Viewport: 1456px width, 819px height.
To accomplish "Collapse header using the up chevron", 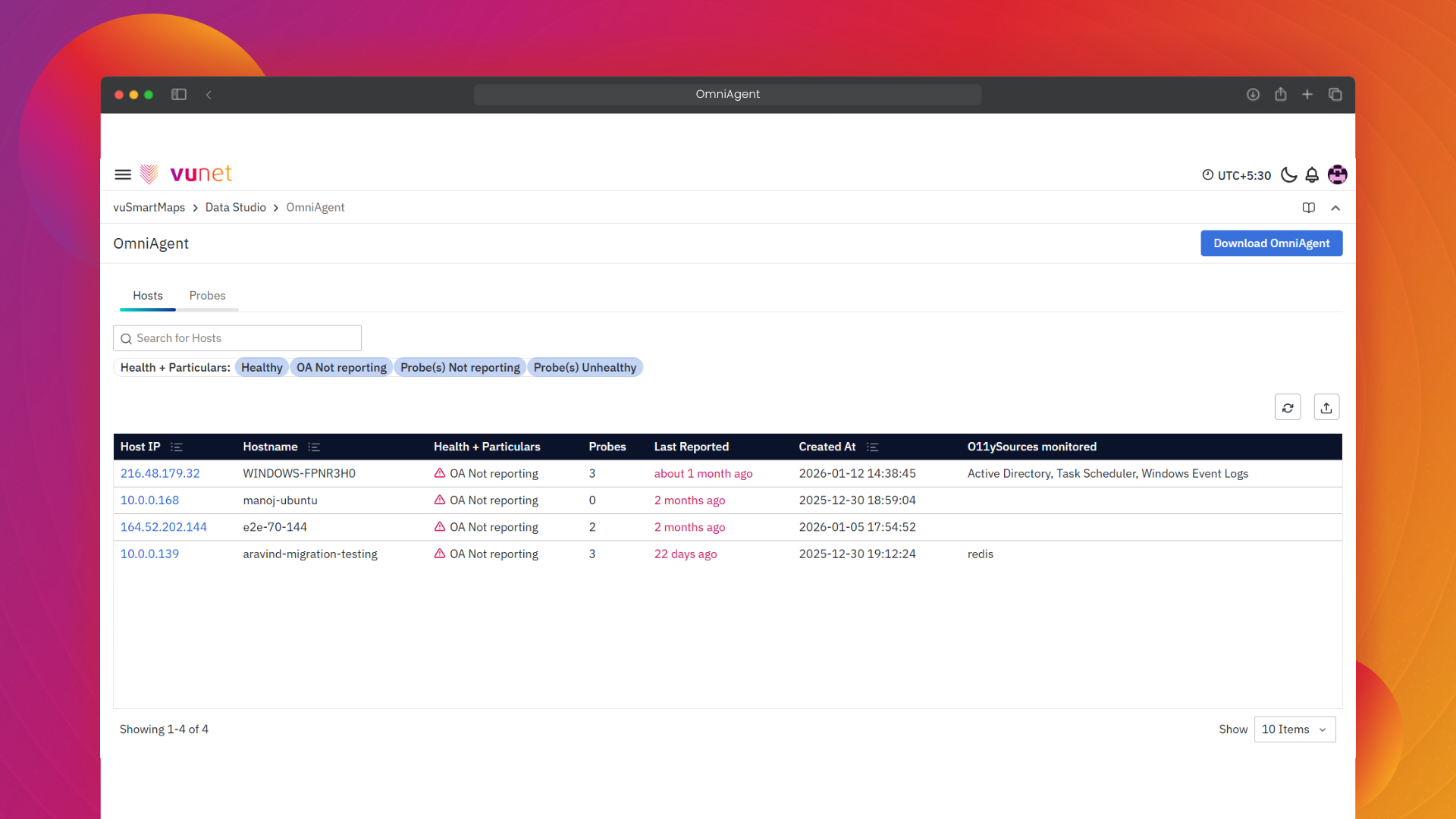I will (1335, 208).
